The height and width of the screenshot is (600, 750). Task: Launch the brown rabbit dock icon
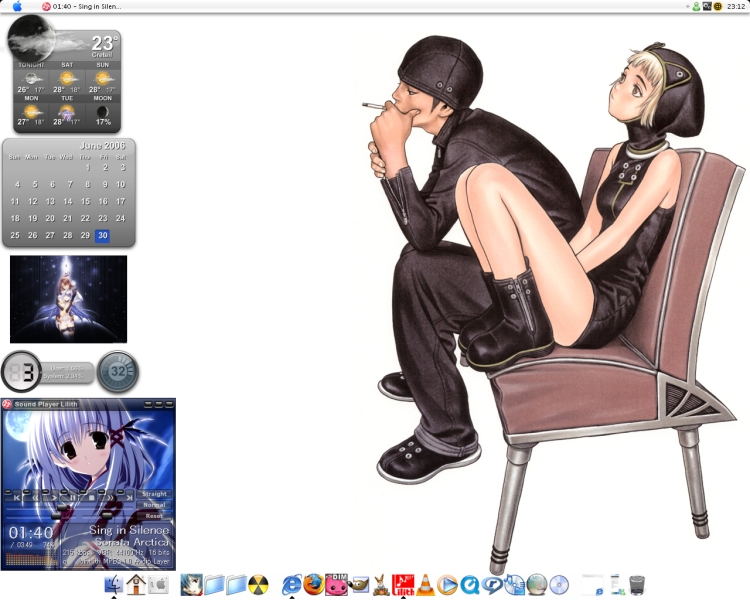[381, 585]
